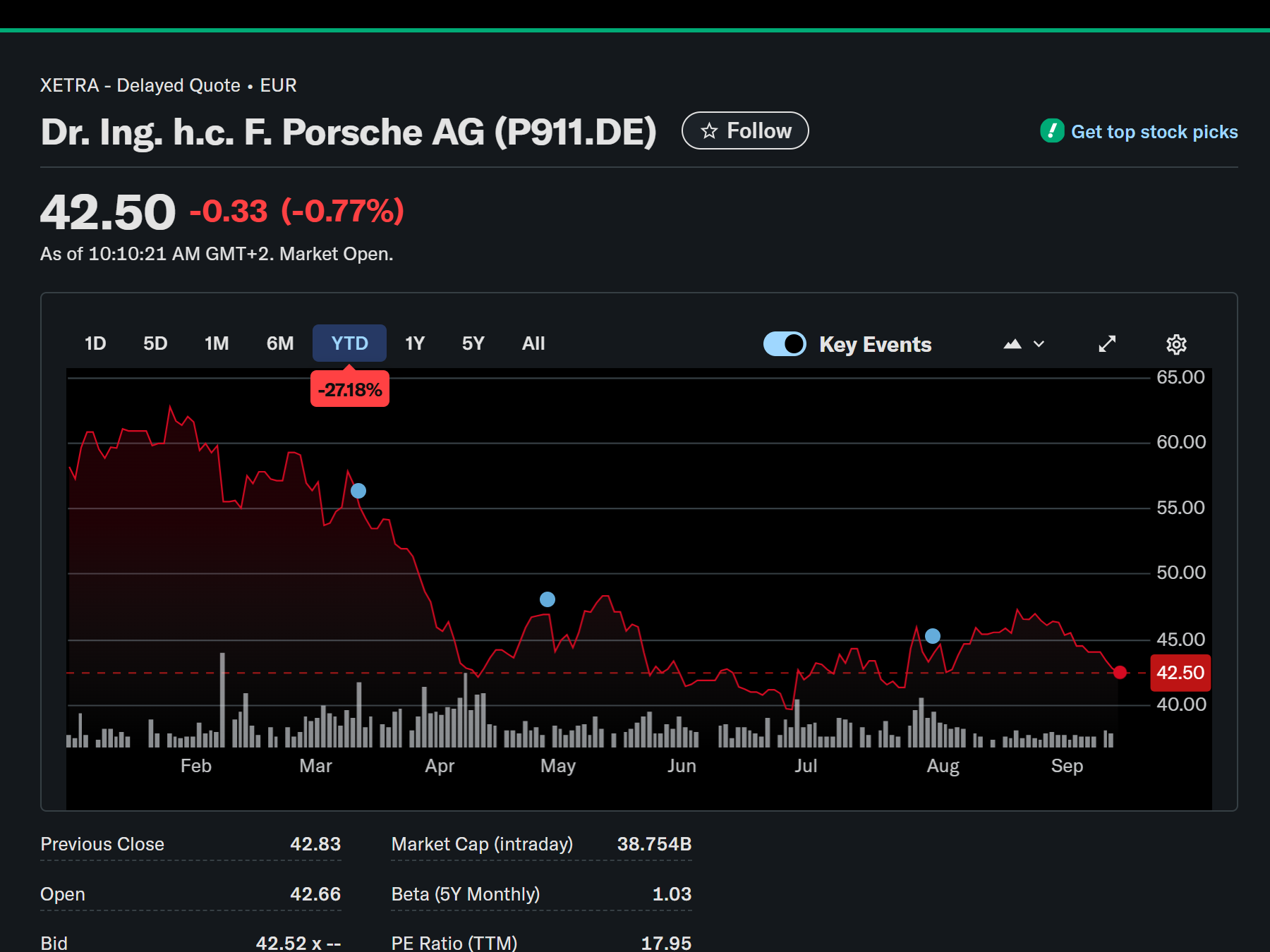Image resolution: width=1270 pixels, height=952 pixels.
Task: View the 5Y chart range
Action: (x=473, y=343)
